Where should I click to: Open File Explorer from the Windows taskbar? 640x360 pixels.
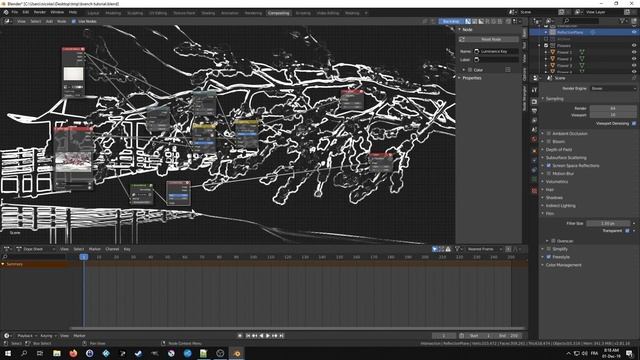tap(57, 353)
